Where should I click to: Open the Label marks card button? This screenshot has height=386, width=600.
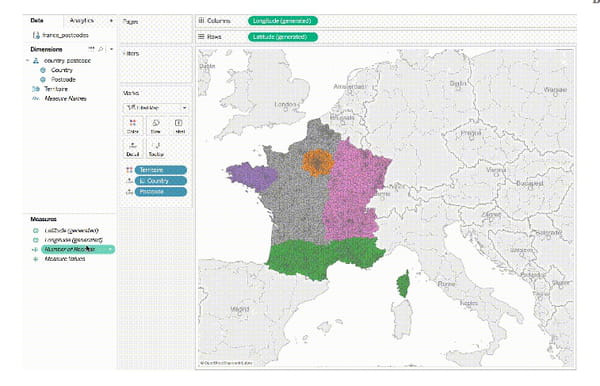click(x=179, y=126)
